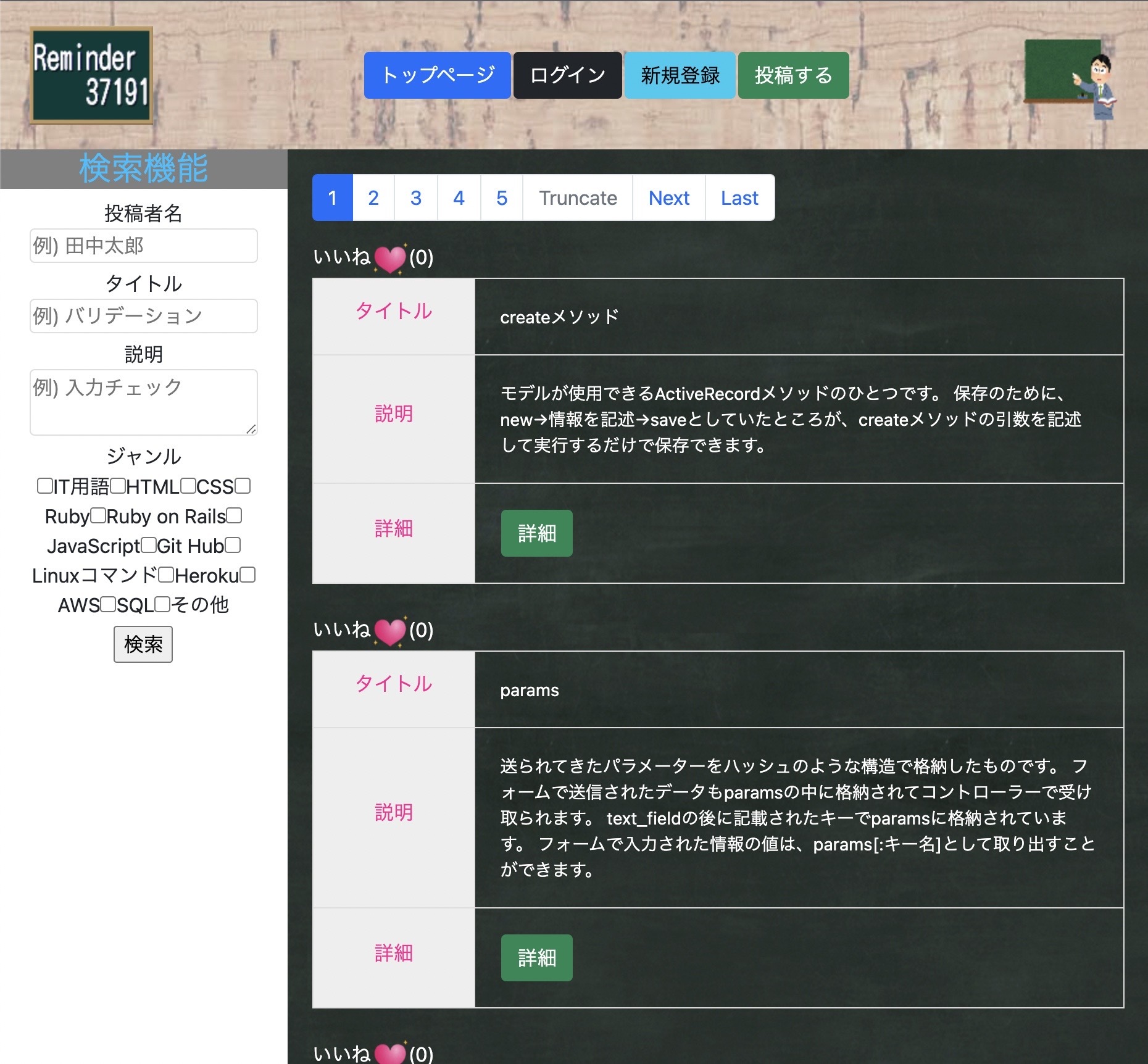
Task: Go to pagination page 4
Action: pyautogui.click(x=459, y=197)
